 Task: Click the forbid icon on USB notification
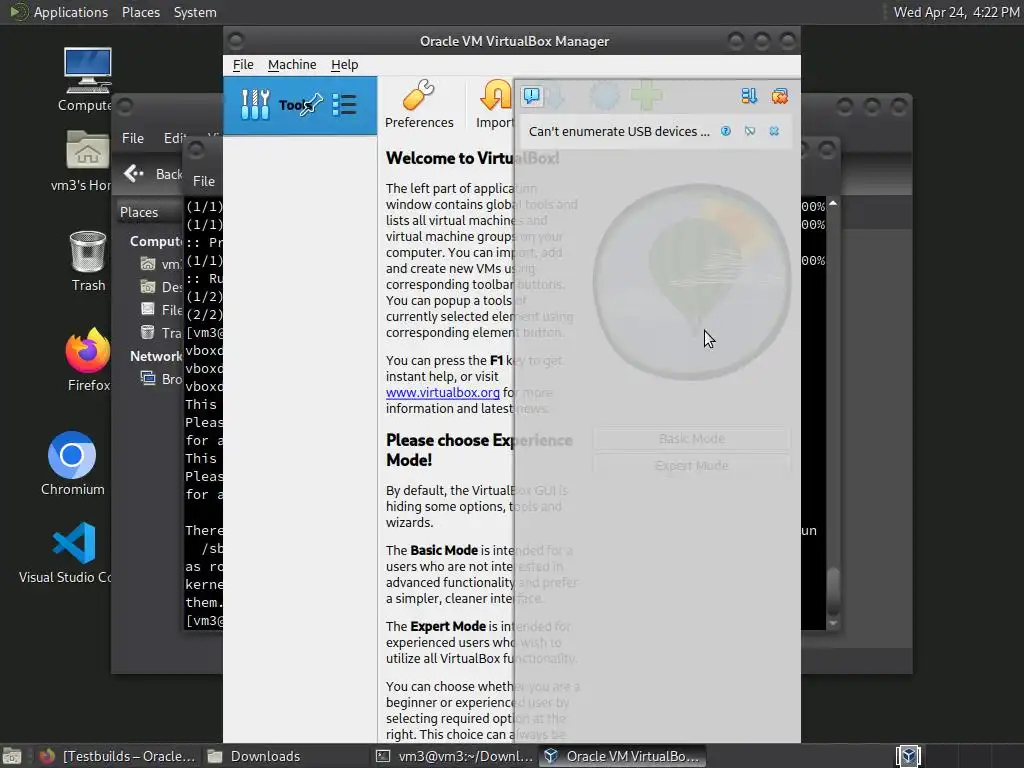pyautogui.click(x=750, y=131)
